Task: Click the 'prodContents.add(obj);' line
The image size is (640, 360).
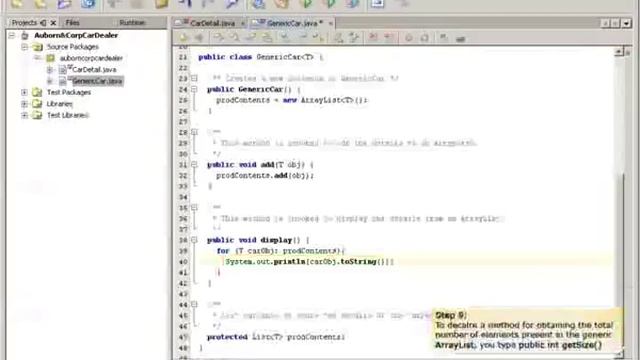Action: 265,176
